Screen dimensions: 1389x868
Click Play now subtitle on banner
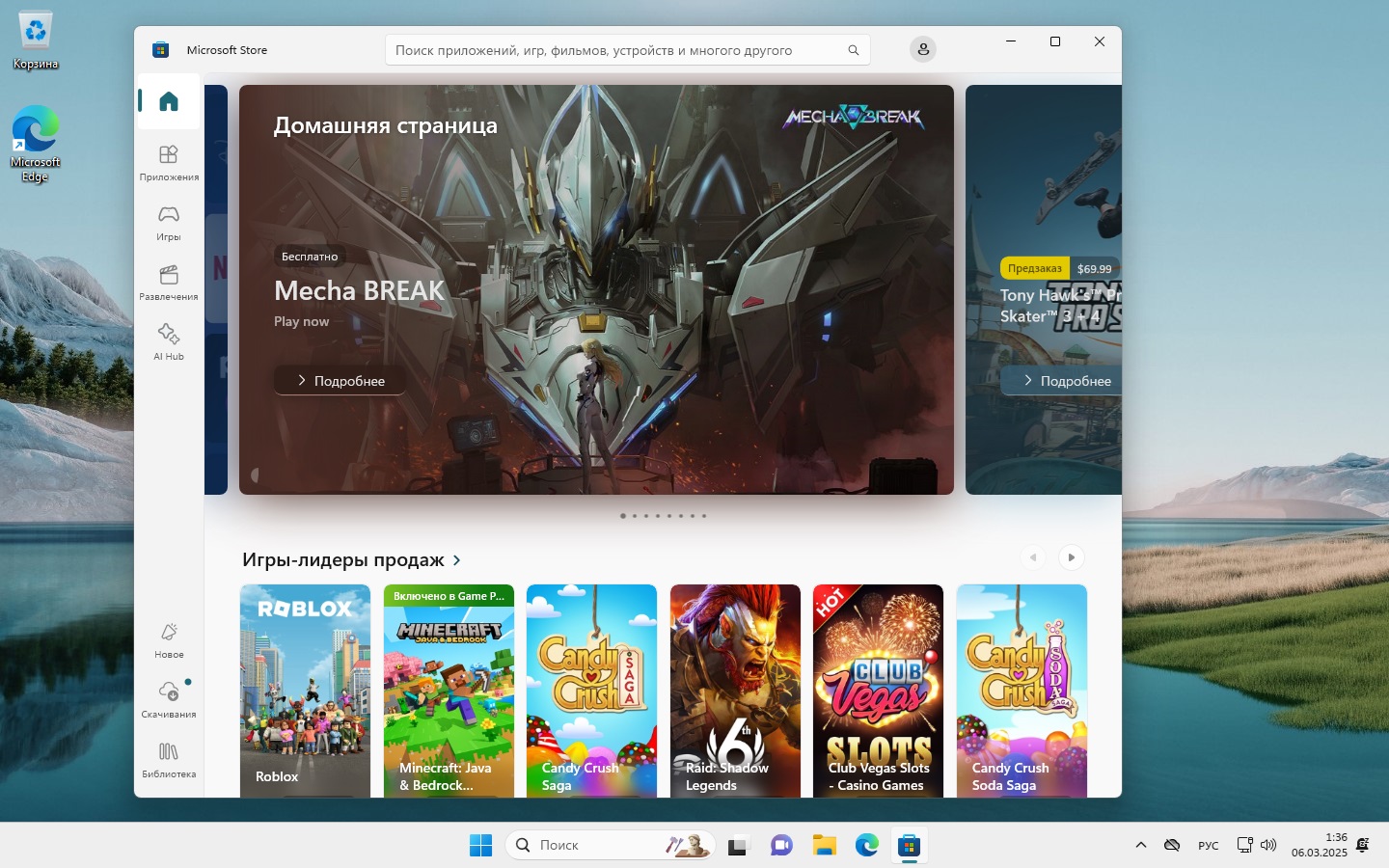pos(301,321)
